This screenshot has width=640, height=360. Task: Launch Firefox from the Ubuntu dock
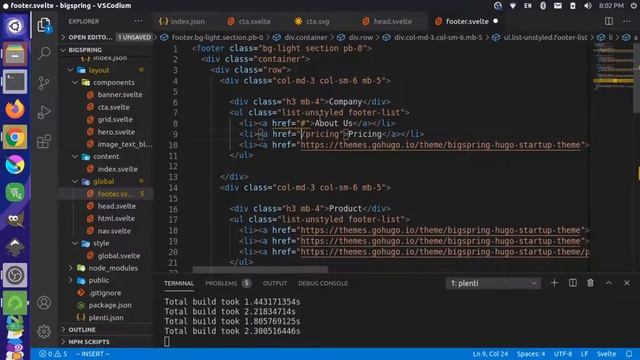(x=15, y=109)
